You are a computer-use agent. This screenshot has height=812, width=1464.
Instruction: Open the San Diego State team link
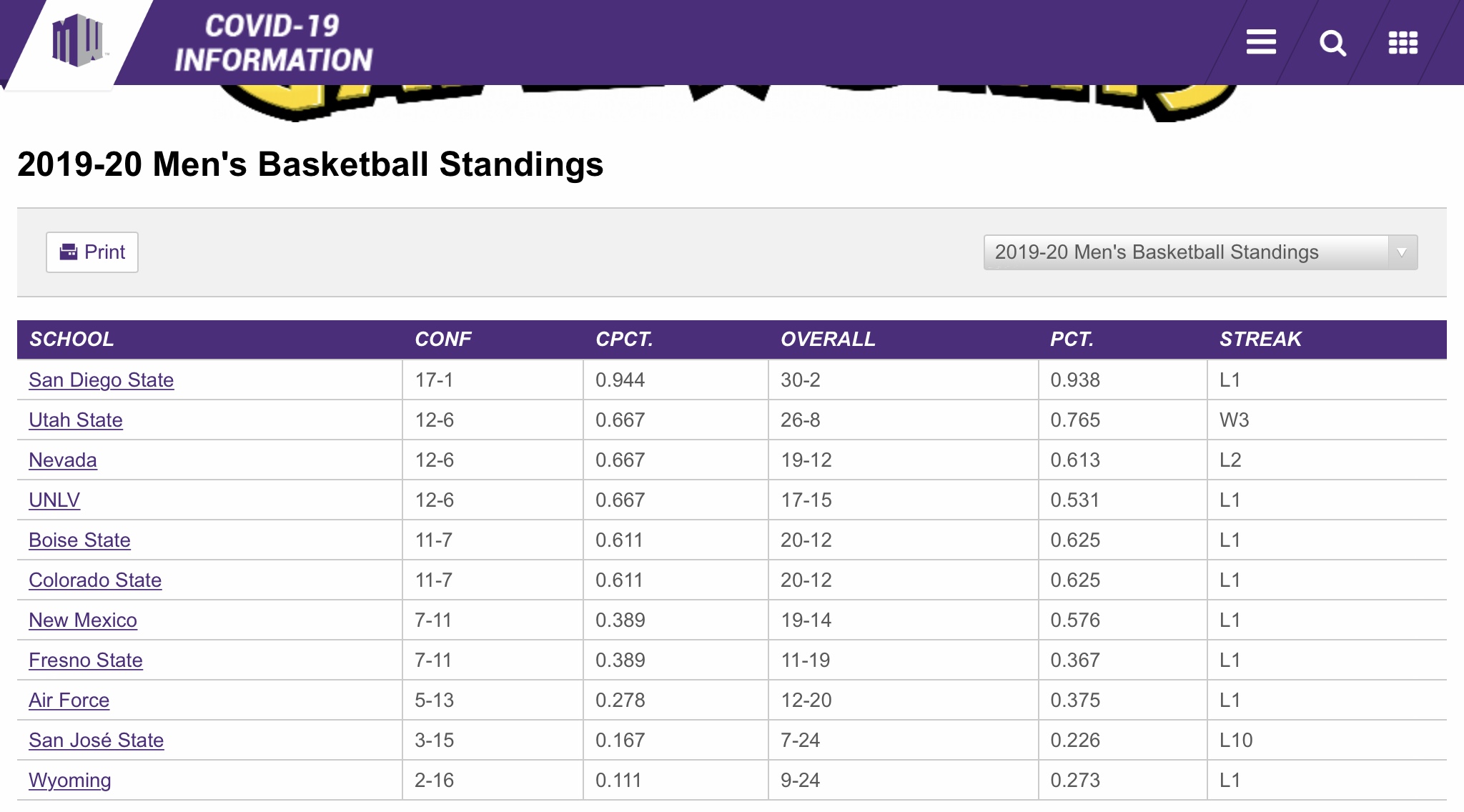[x=102, y=380]
